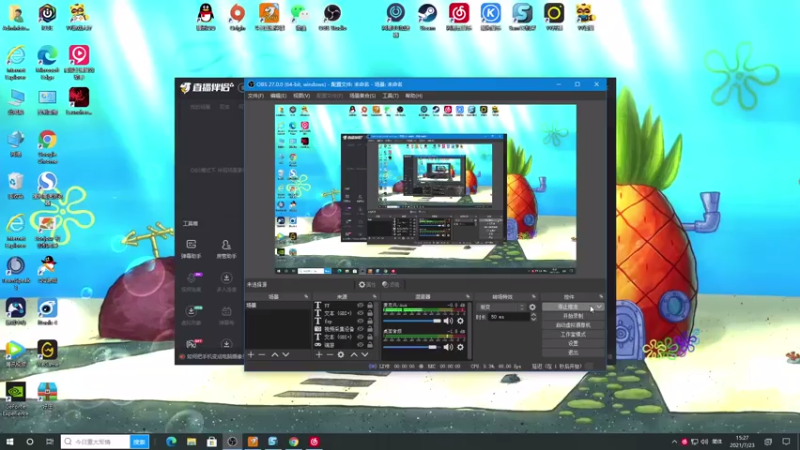800x450 pixels.
Task: Move source down in Sources panel
Action: [x=365, y=355]
